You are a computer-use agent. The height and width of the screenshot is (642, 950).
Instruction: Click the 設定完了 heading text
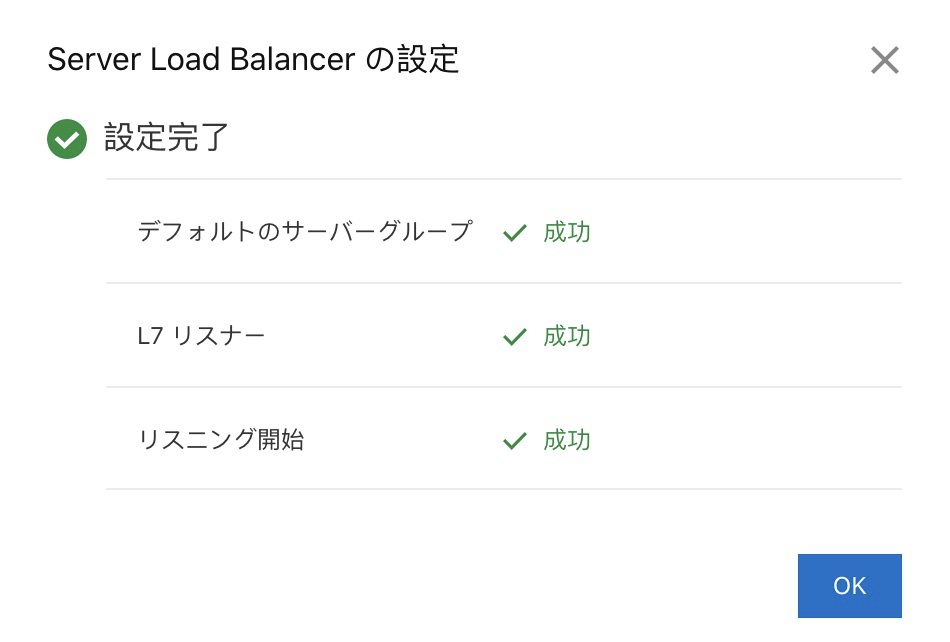[x=167, y=138]
